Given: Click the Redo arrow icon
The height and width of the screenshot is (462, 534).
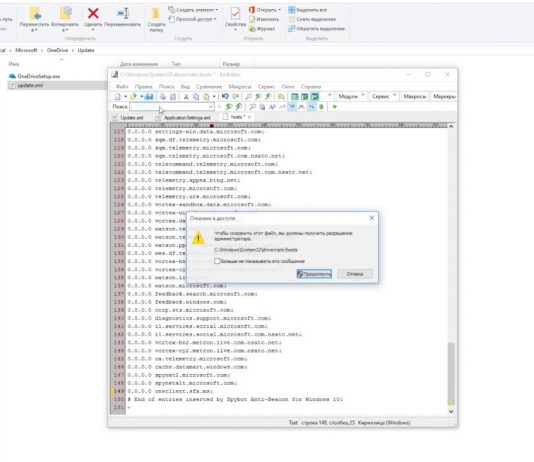Looking at the screenshot, I should point(235,97).
